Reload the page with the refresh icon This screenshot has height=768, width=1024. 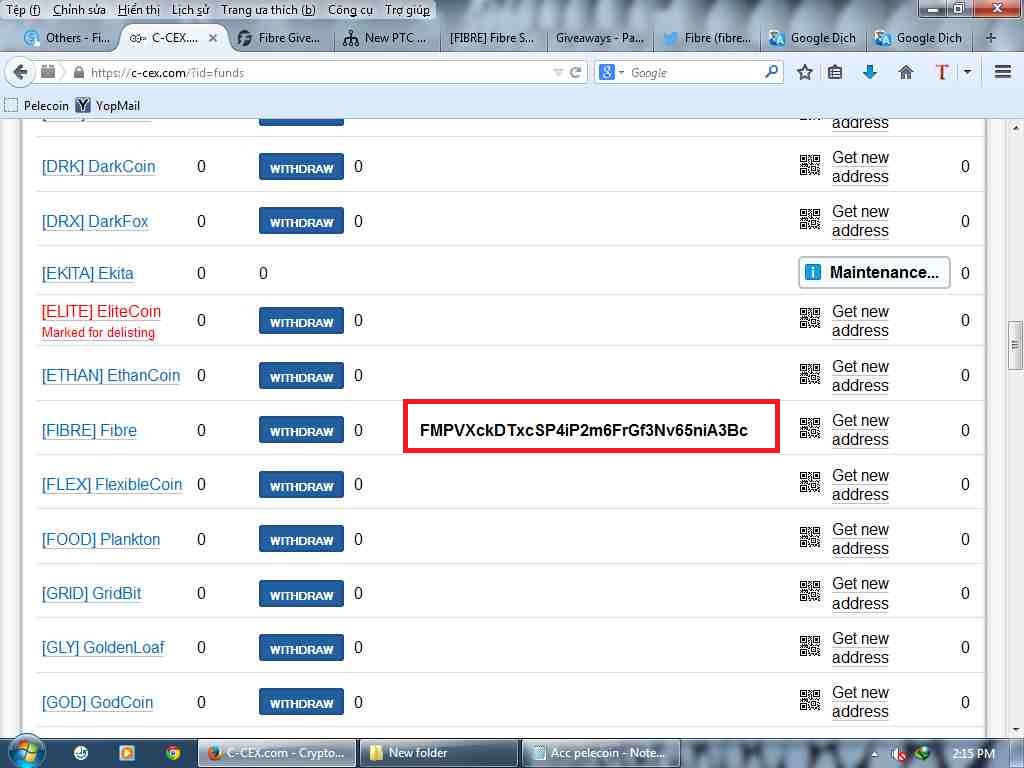pyautogui.click(x=575, y=72)
